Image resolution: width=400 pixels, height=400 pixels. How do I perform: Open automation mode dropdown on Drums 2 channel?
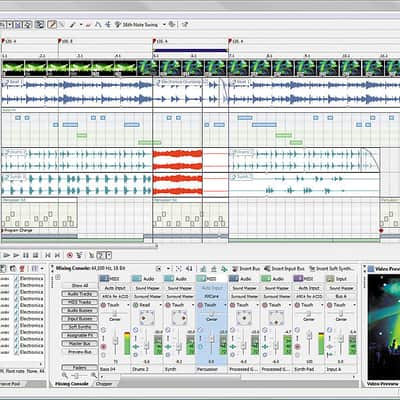coord(160,305)
